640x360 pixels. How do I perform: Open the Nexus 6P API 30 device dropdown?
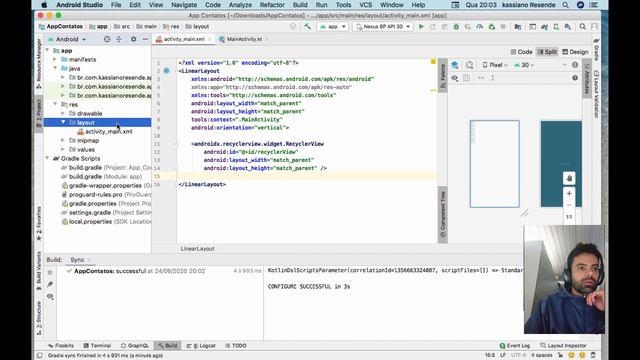pos(383,27)
